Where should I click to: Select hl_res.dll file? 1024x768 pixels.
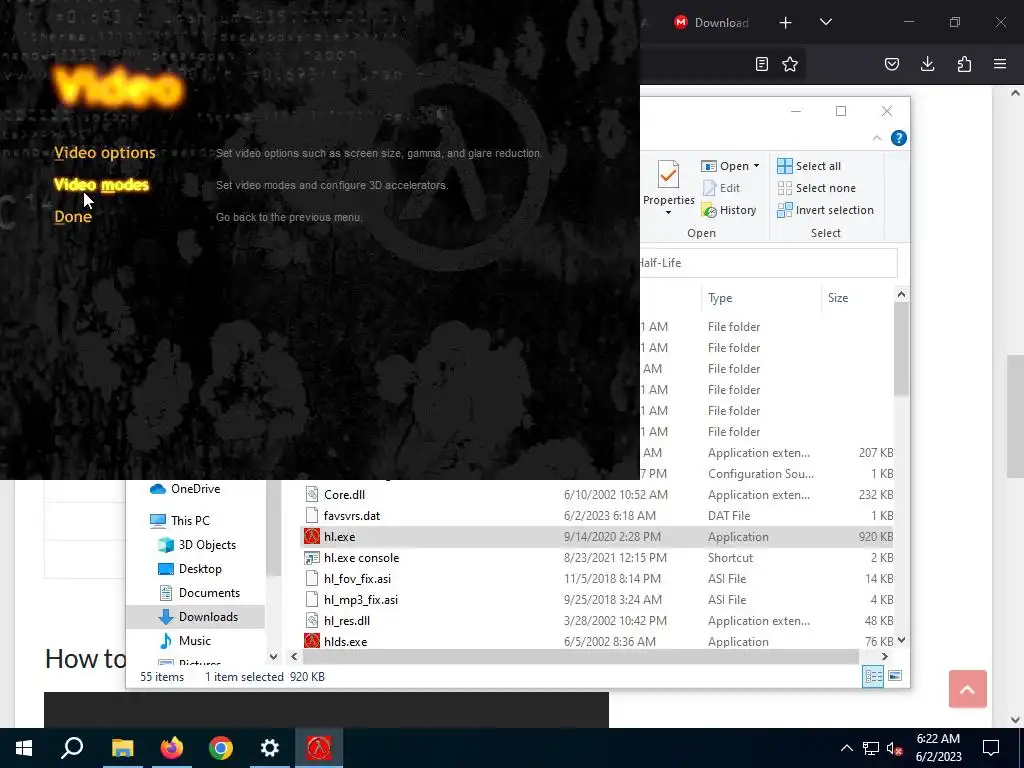coord(597,620)
